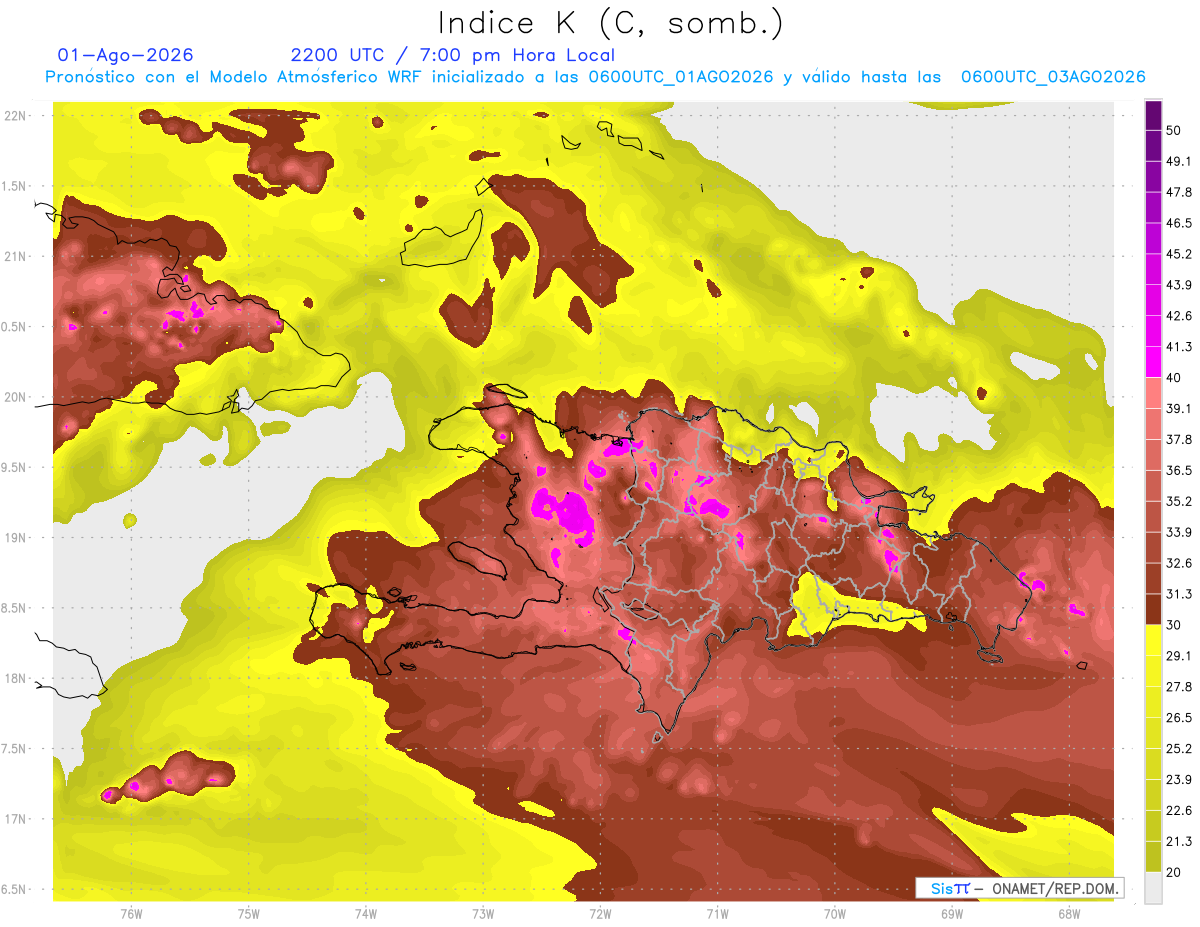
Task: Click the 73W longitude label
Action: pyautogui.click(x=483, y=913)
